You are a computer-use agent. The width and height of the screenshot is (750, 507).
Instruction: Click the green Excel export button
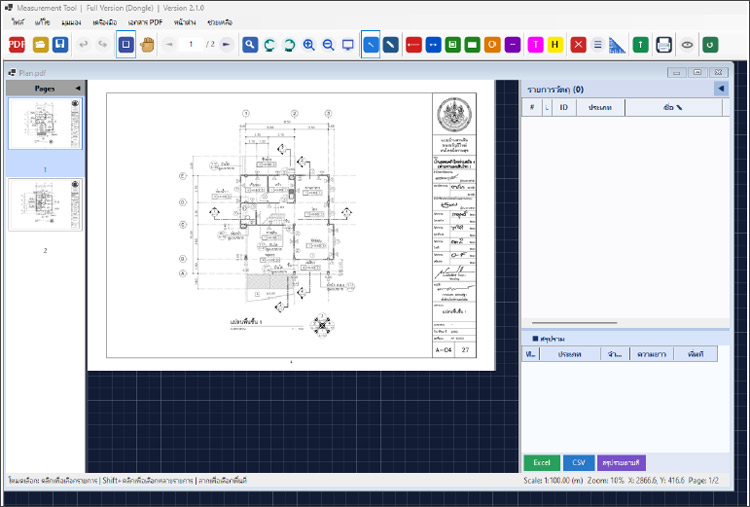pos(541,463)
